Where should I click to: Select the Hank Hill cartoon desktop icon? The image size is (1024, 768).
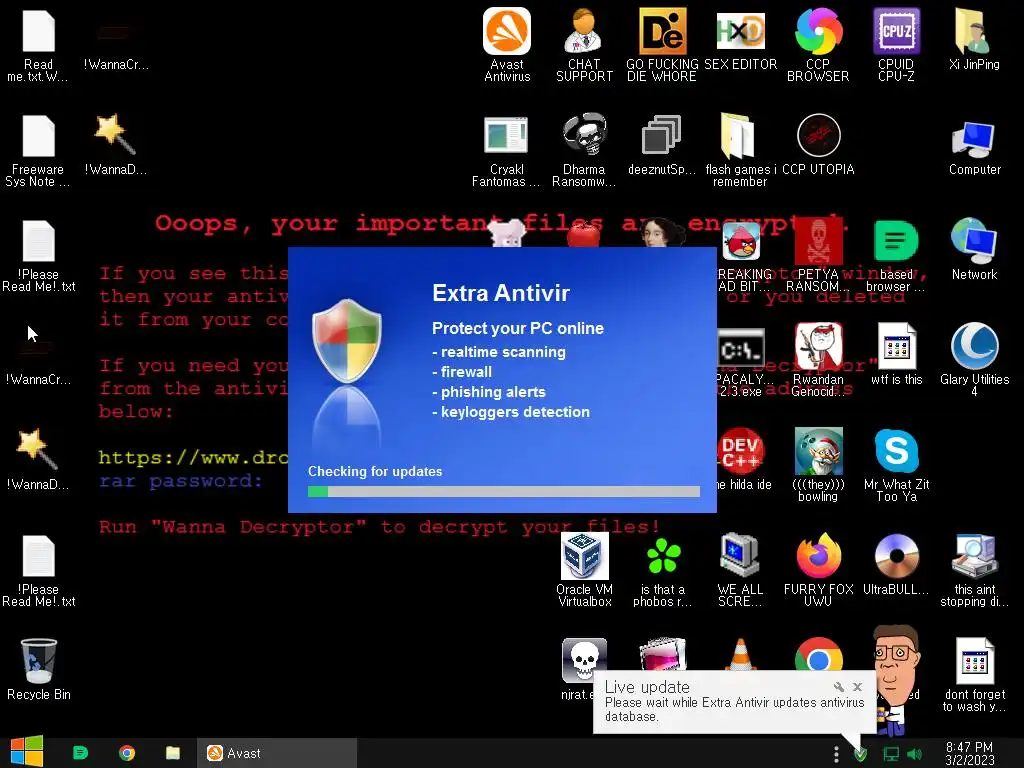[x=897, y=679]
